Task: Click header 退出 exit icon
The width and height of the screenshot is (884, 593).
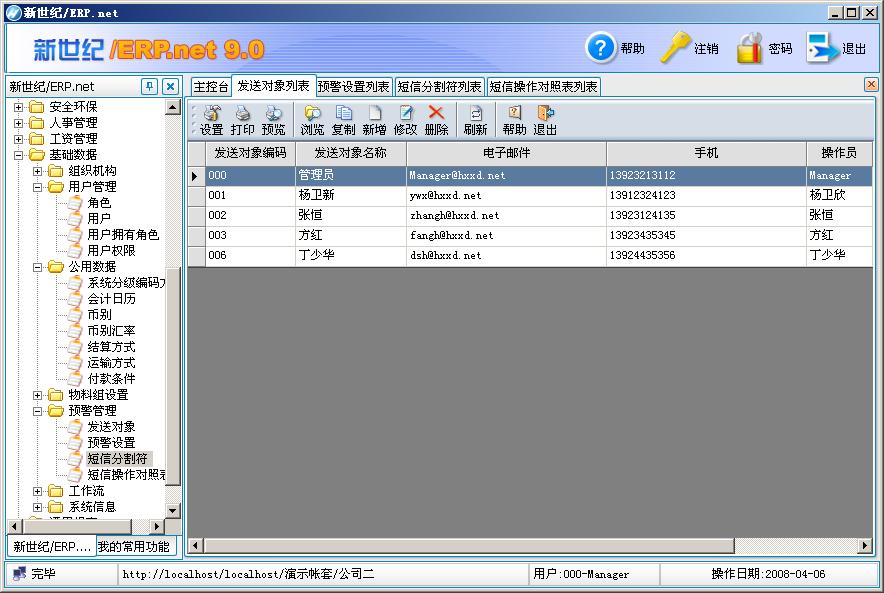Action: pos(823,47)
